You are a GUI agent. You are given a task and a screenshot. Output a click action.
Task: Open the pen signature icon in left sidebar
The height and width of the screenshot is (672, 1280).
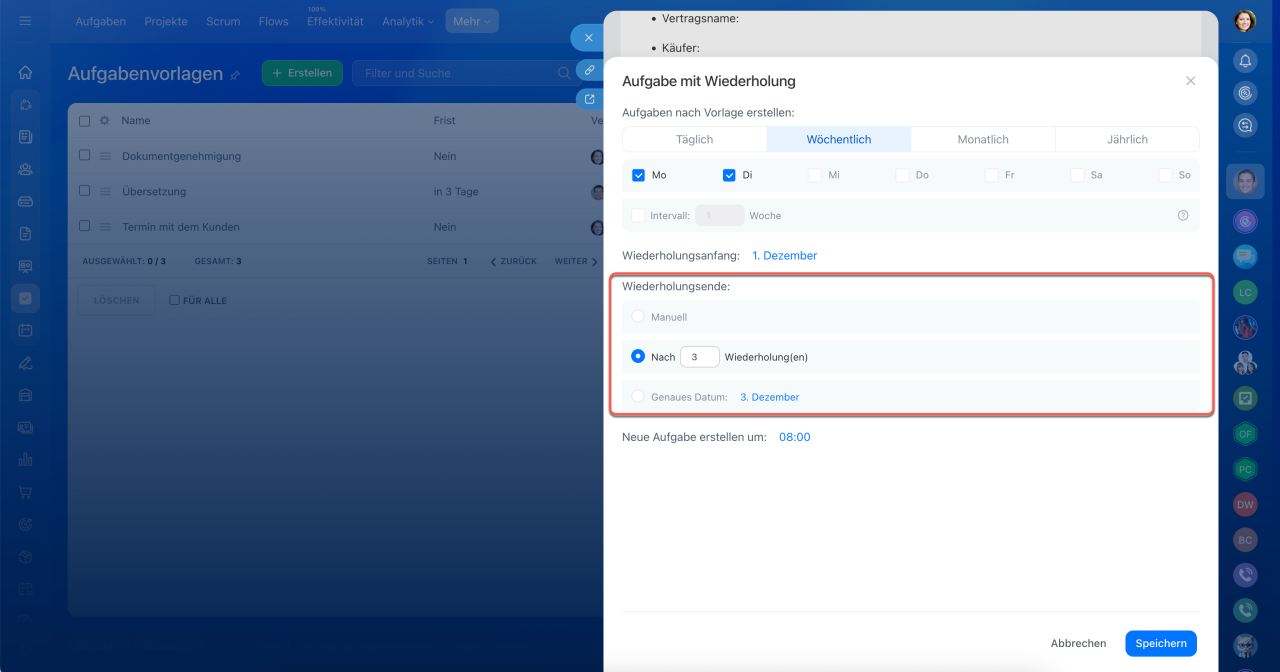tap(25, 363)
